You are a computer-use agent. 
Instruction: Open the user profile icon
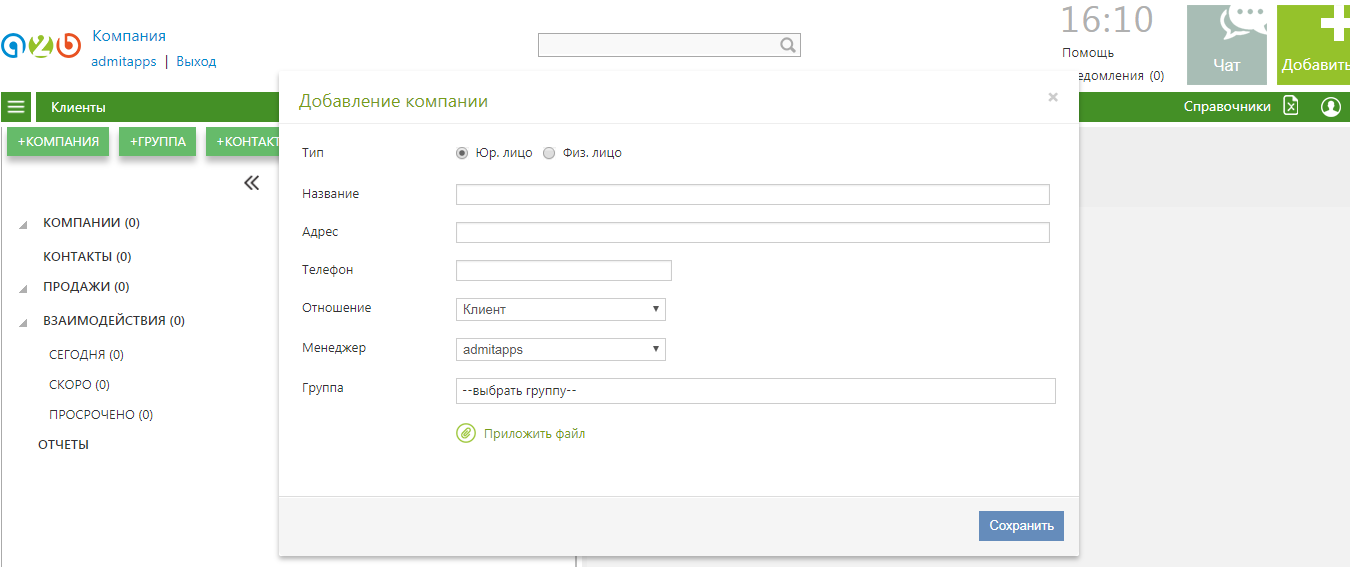(1330, 106)
